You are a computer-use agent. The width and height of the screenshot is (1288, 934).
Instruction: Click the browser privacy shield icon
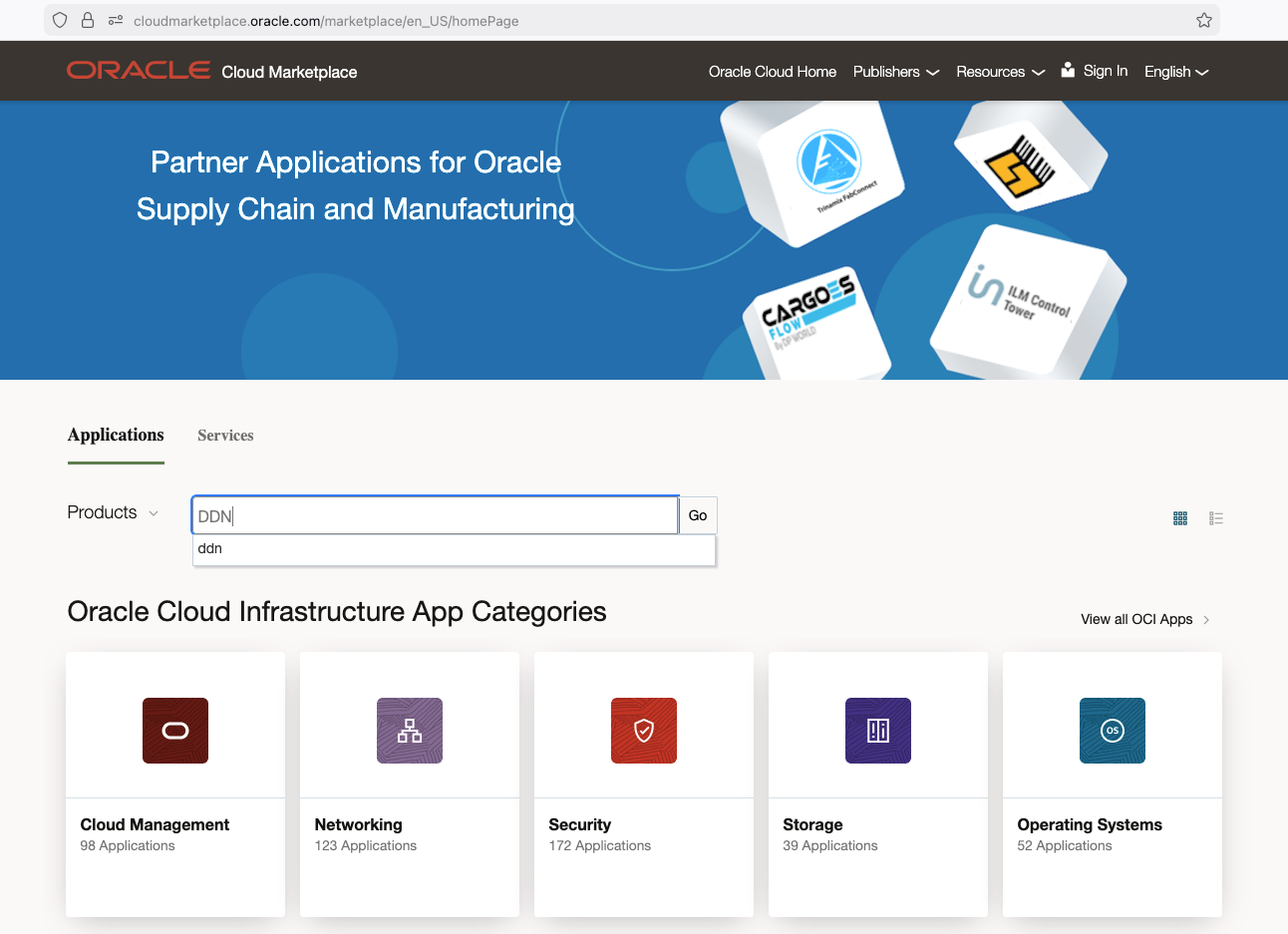point(59,20)
